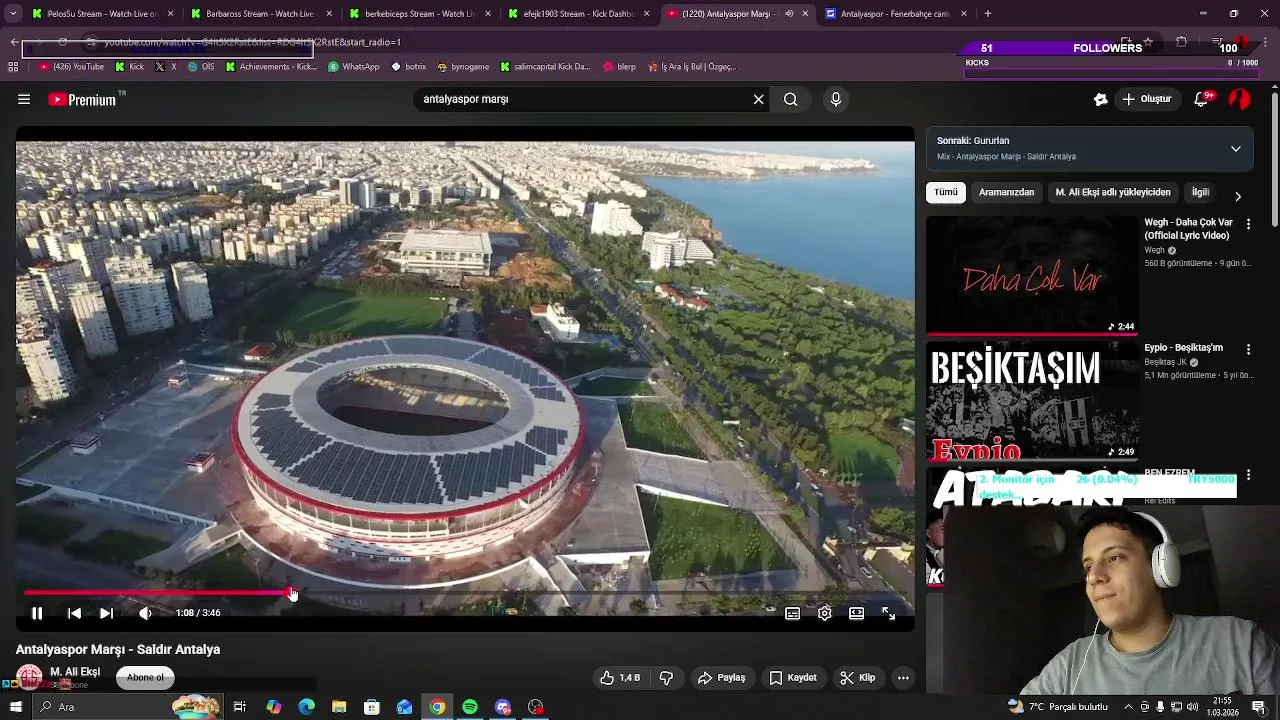Launch Microsoft Edge from taskbar
This screenshot has width=1280, height=720.
(x=306, y=707)
